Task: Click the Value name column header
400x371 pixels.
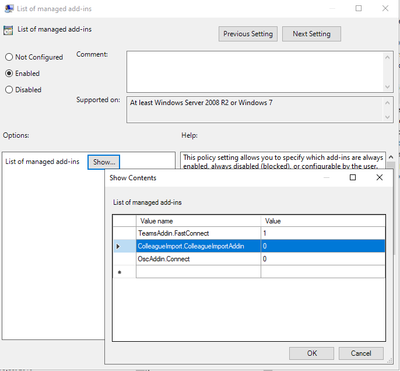Action: [198, 221]
